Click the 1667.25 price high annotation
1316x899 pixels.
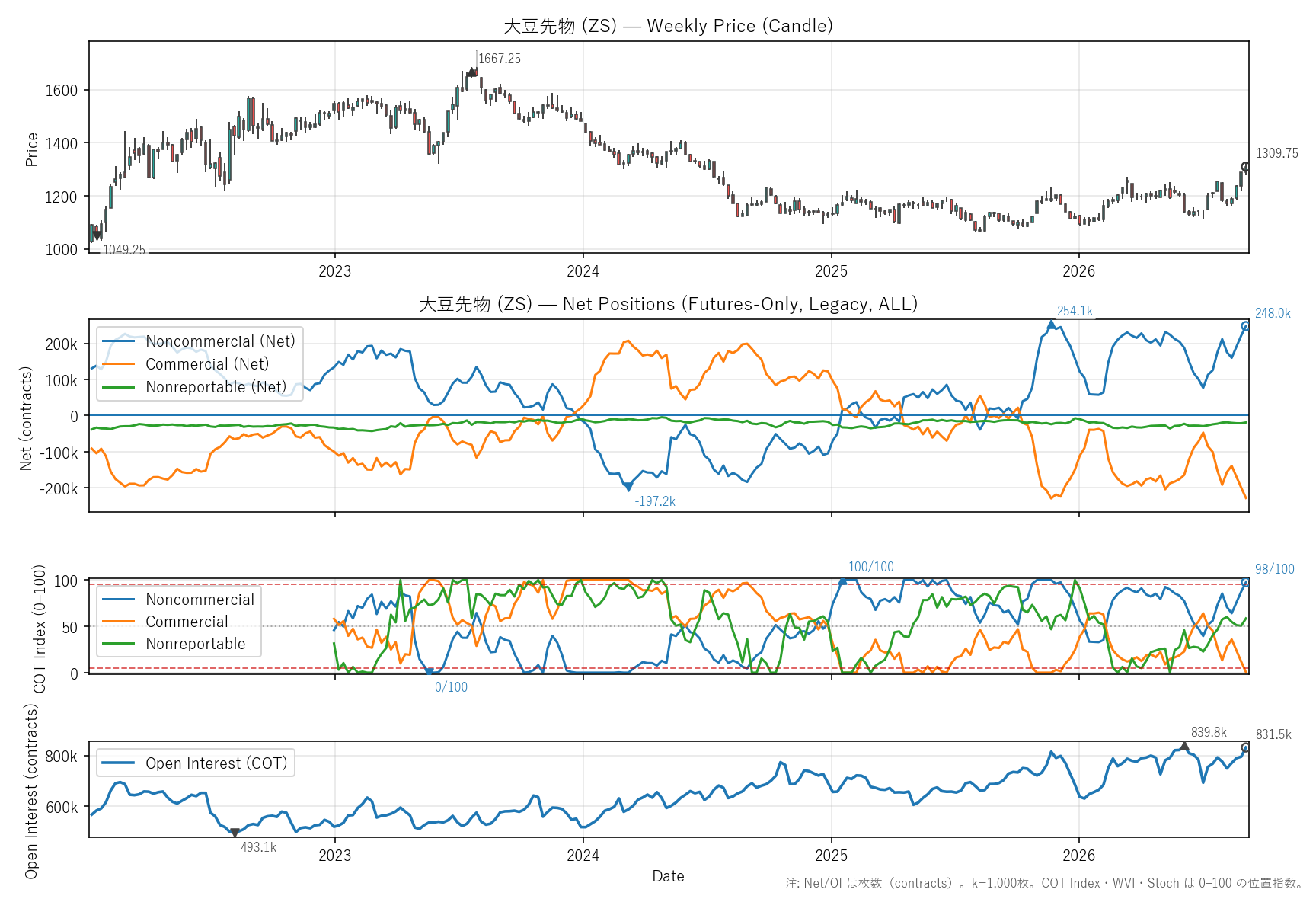tap(500, 59)
